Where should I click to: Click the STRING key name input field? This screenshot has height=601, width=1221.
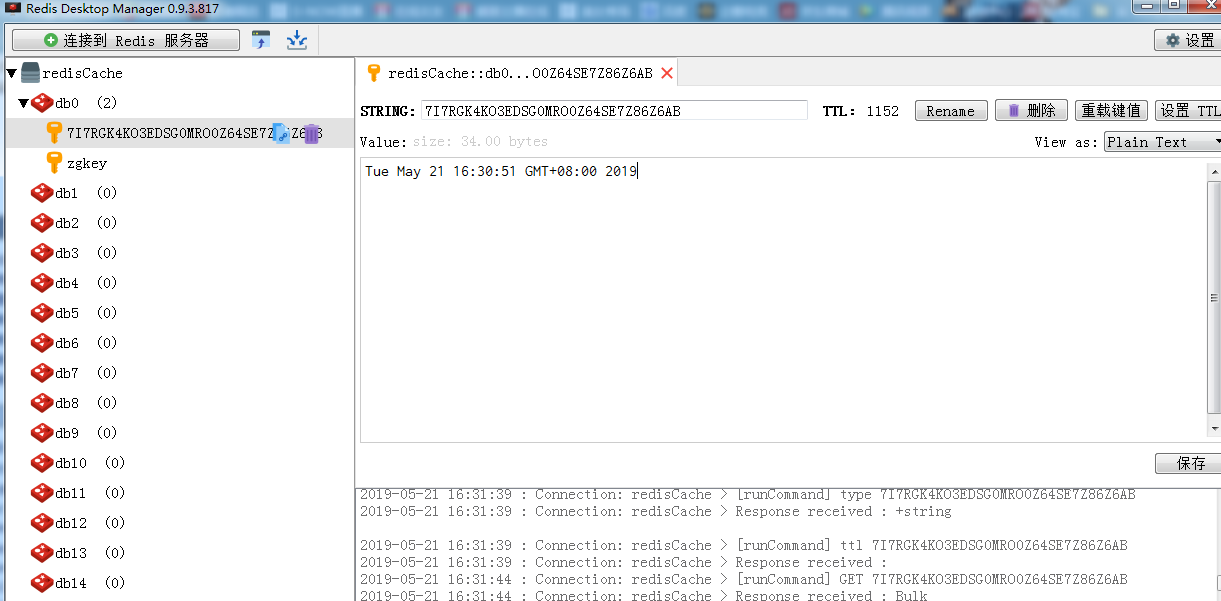coord(614,111)
